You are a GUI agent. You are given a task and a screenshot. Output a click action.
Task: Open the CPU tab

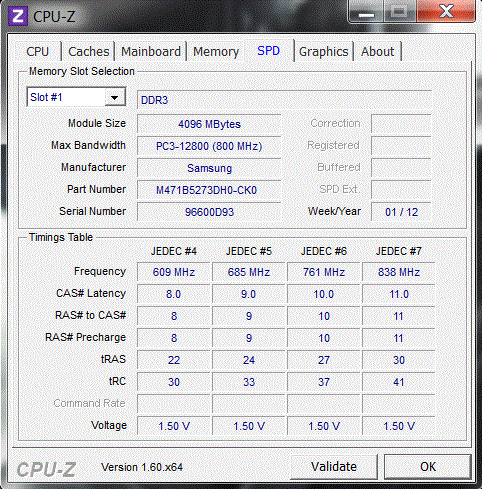pos(37,52)
